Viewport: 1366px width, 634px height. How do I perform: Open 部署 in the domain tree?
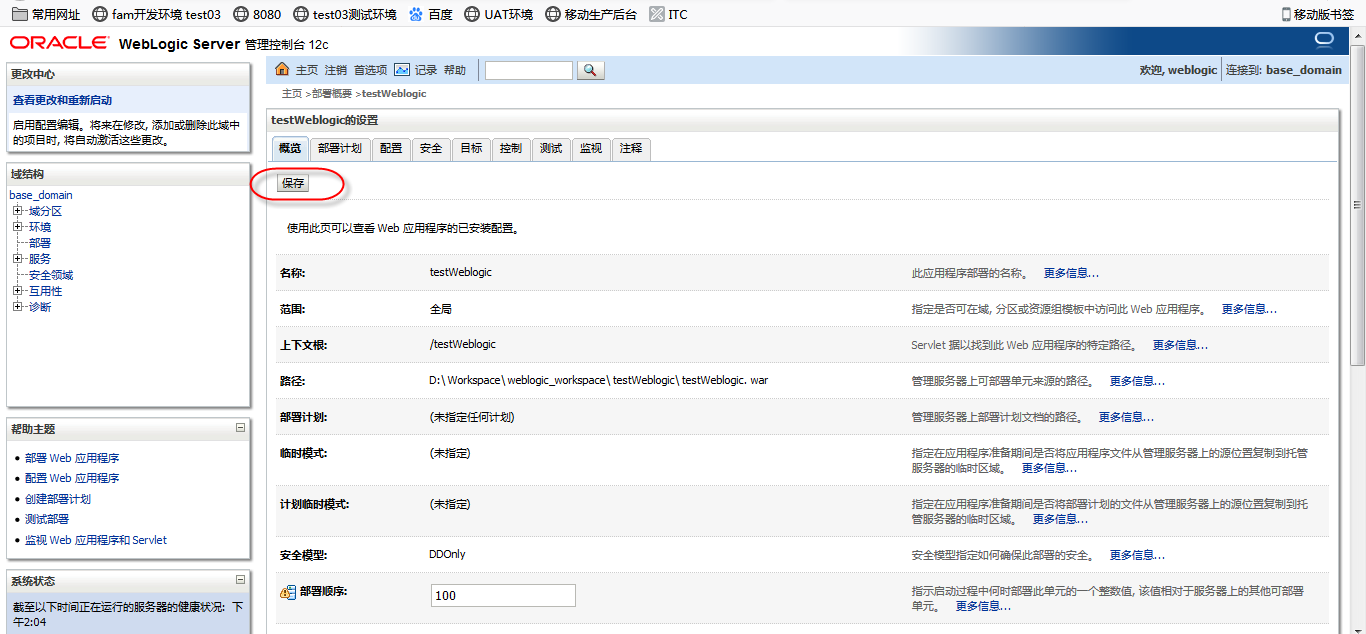[40, 243]
